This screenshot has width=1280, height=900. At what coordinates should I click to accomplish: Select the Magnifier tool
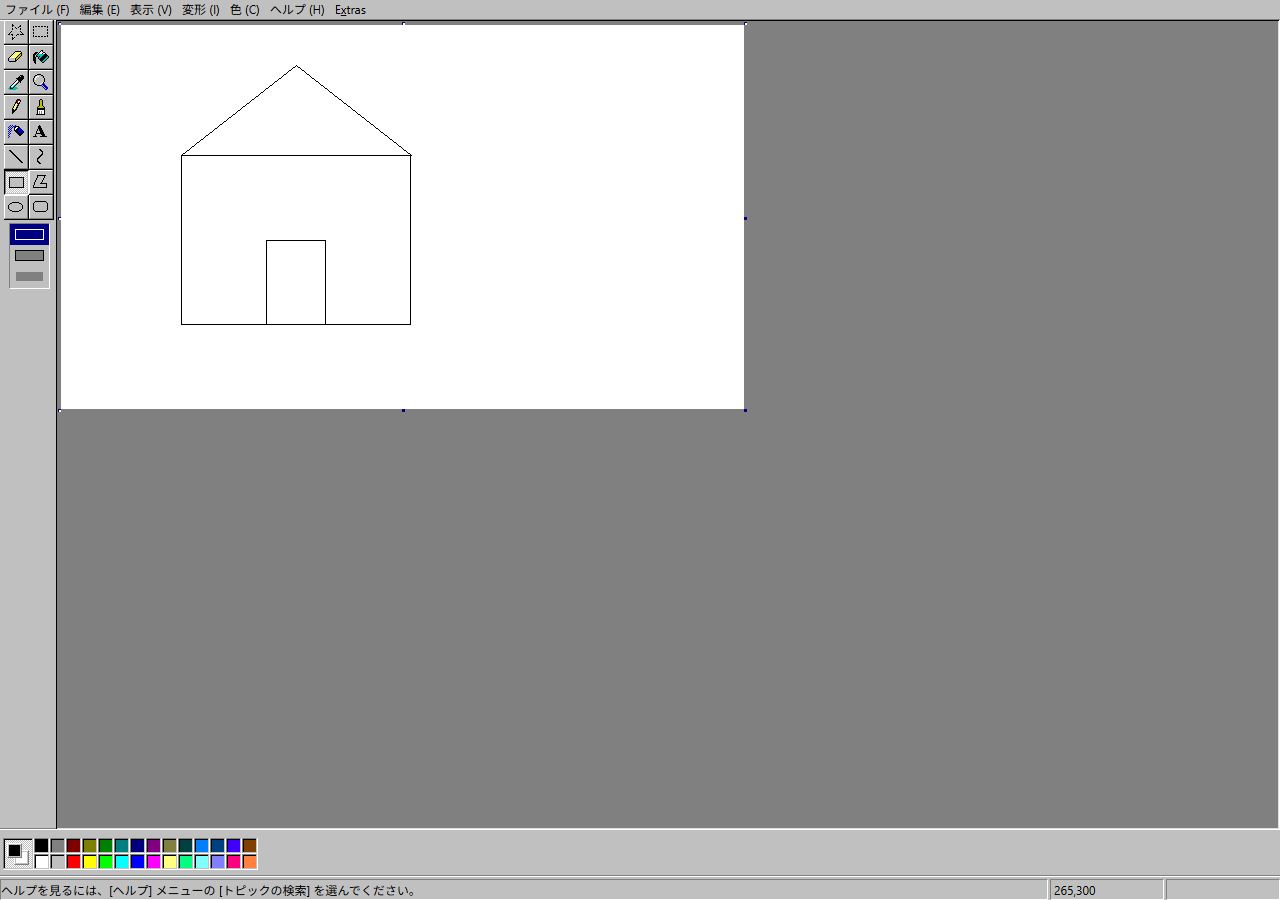[x=40, y=82]
